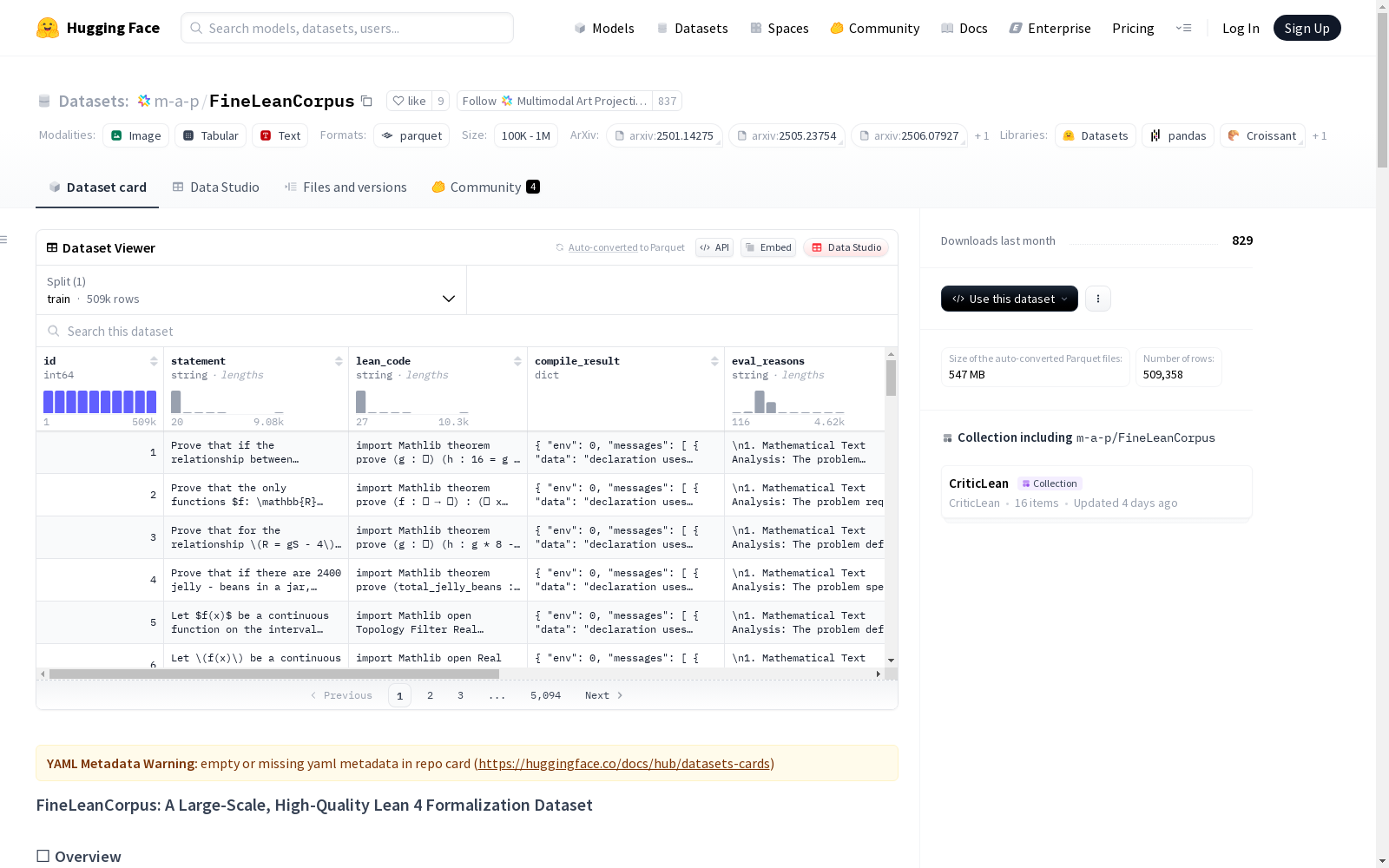Screen dimensions: 1389x868
Task: Expand the +1 more arXiv tags
Action: point(982,135)
